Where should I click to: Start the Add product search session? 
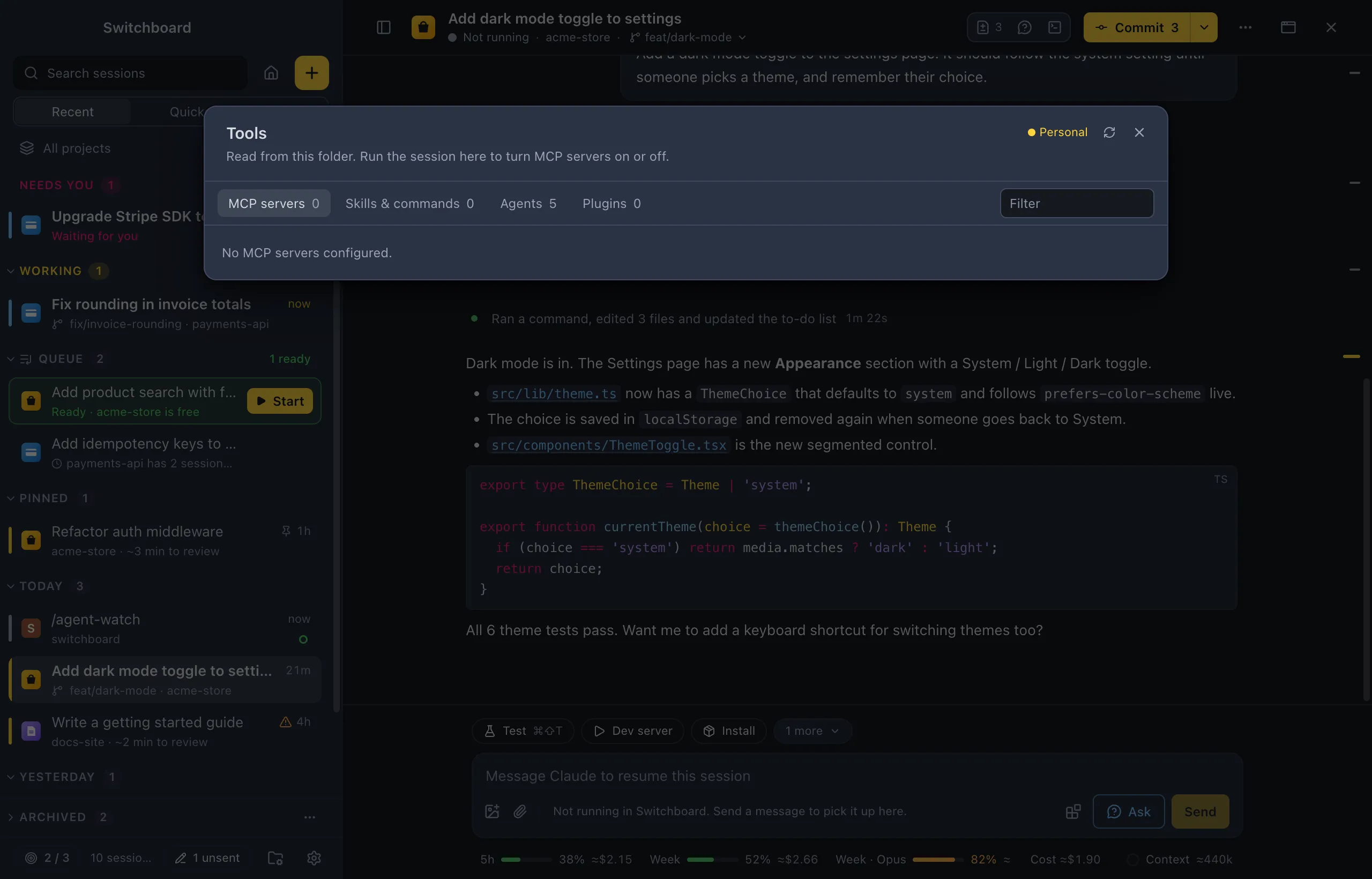(x=280, y=401)
